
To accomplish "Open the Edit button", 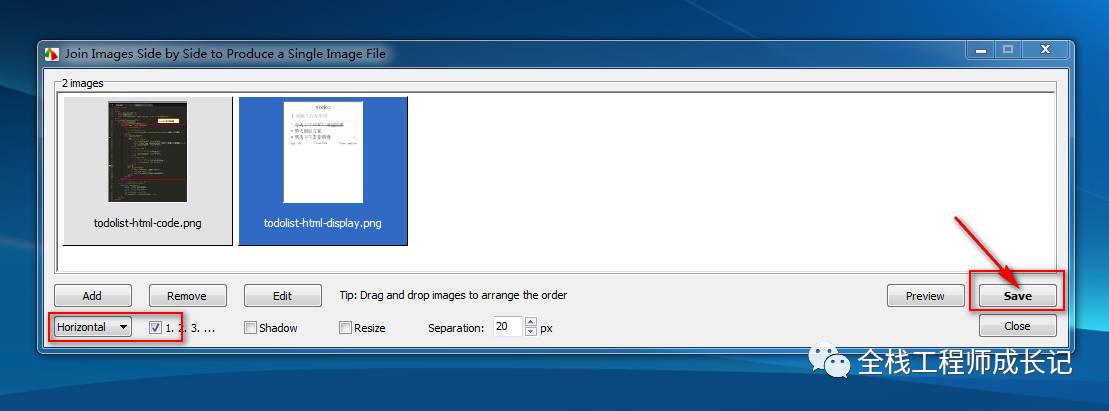I will [x=282, y=296].
